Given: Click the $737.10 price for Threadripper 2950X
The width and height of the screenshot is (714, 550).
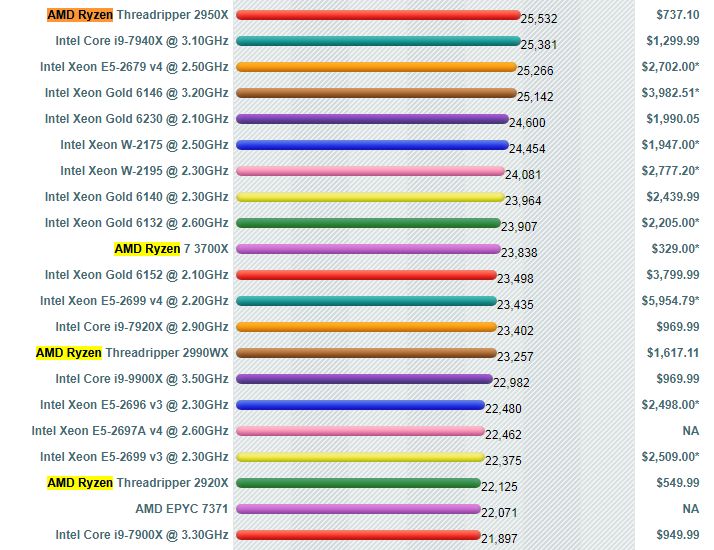Looking at the screenshot, I should pyautogui.click(x=678, y=15).
